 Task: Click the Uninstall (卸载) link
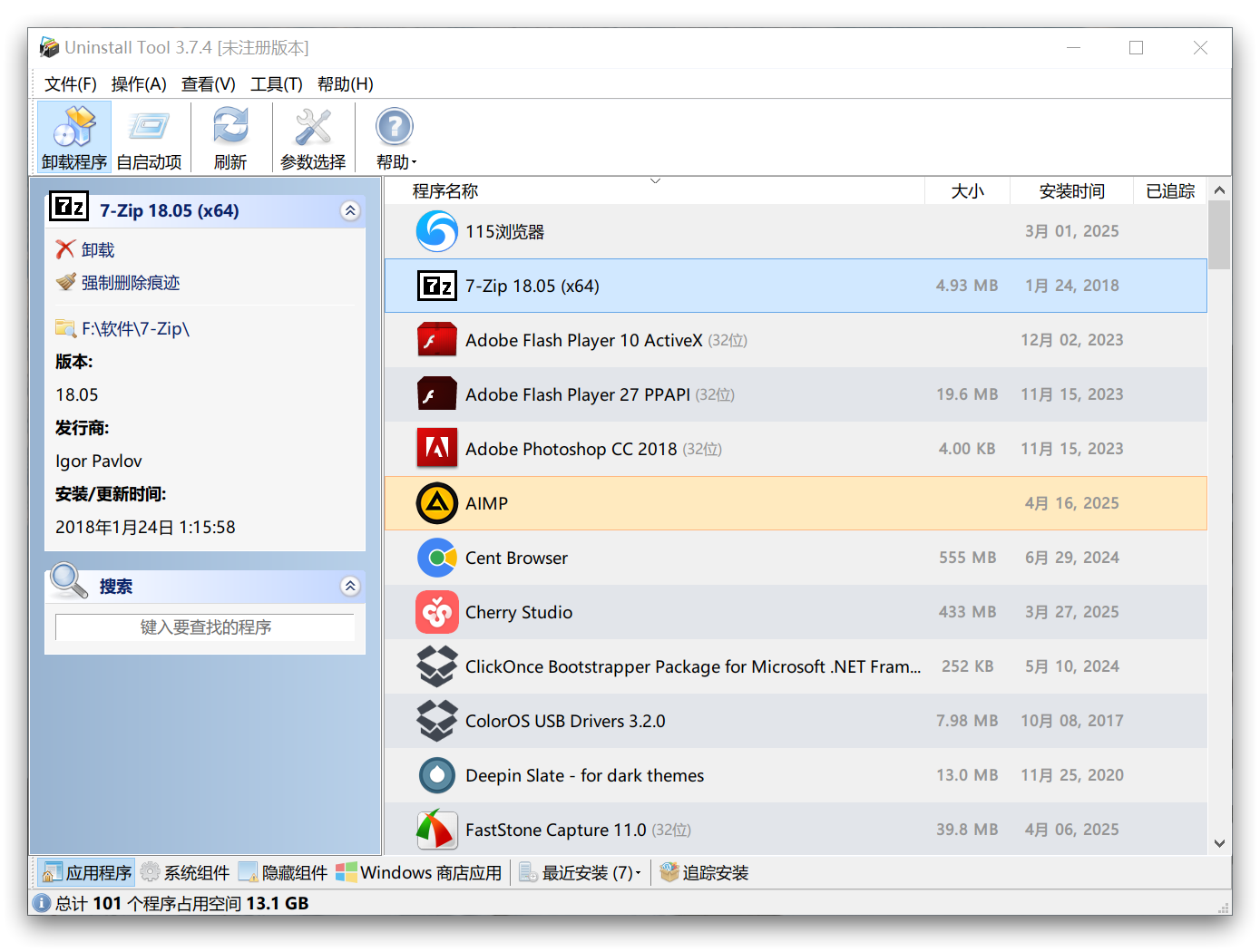[98, 249]
